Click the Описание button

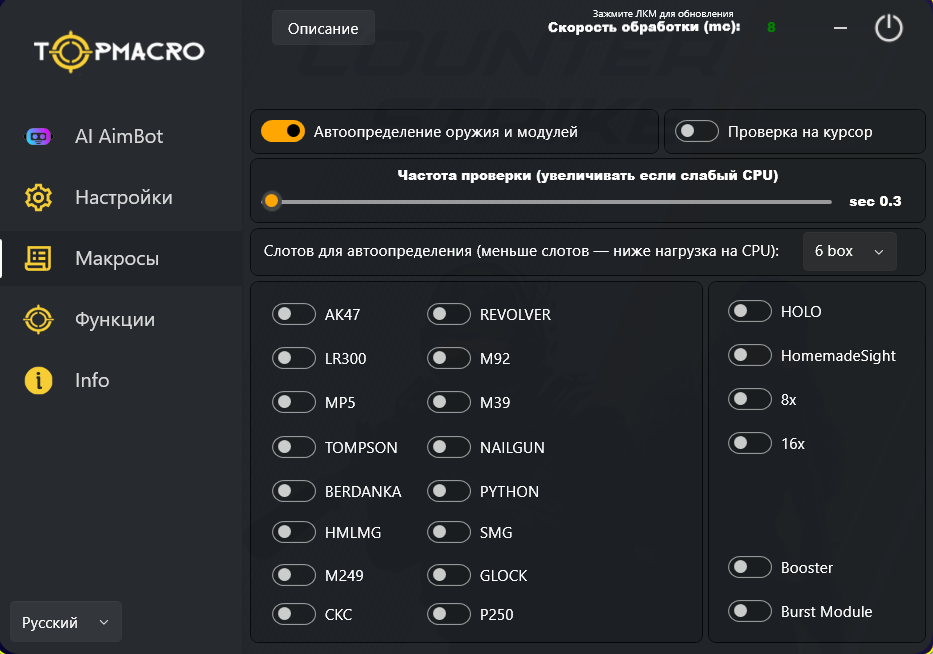click(323, 29)
